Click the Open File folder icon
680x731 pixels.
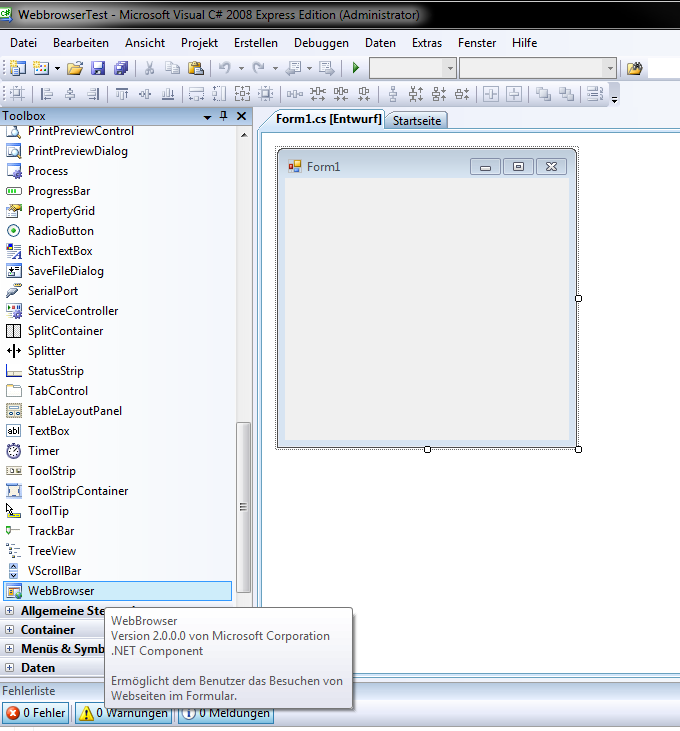click(x=75, y=69)
